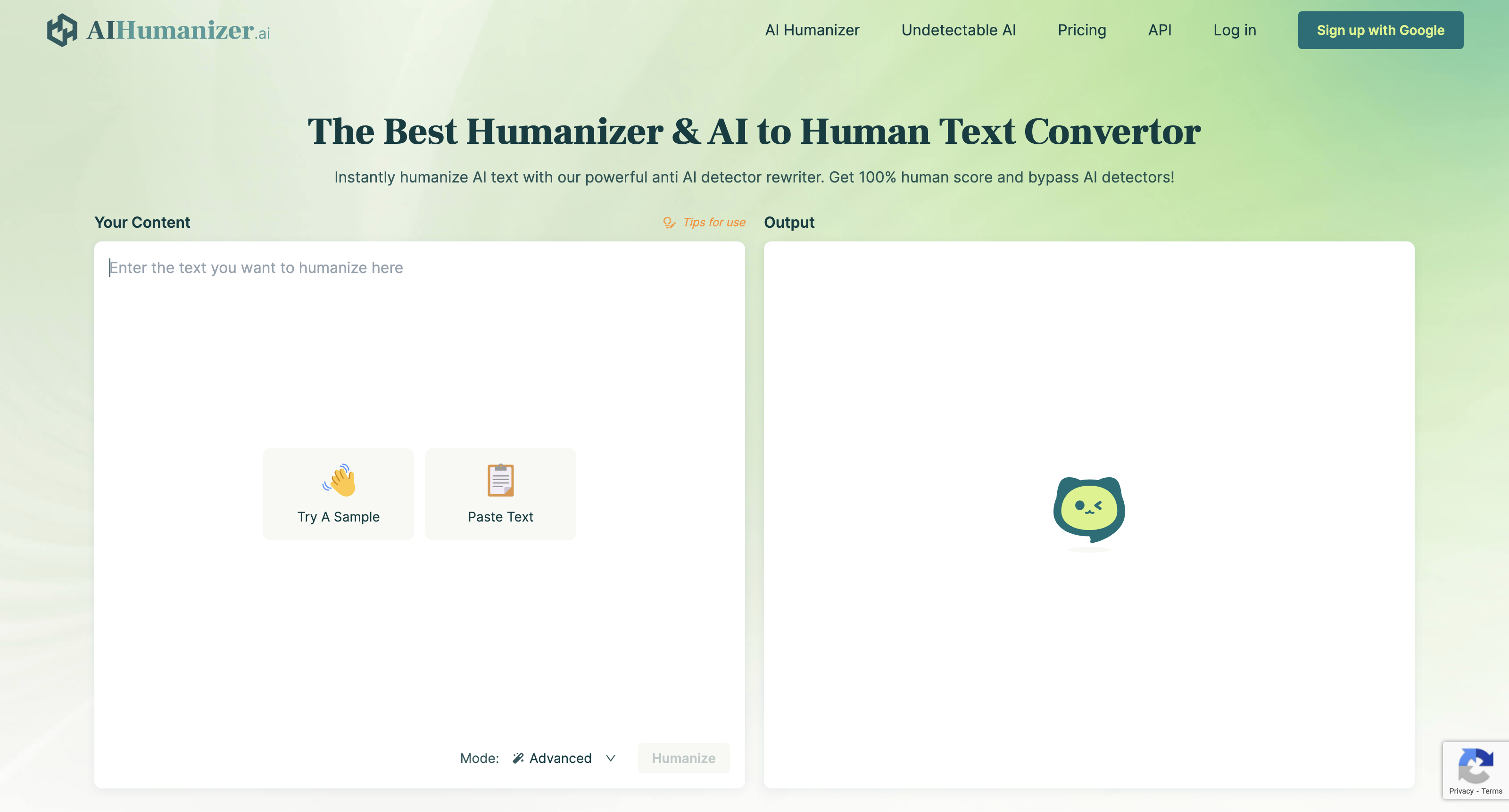Open Tips for use link

click(713, 223)
